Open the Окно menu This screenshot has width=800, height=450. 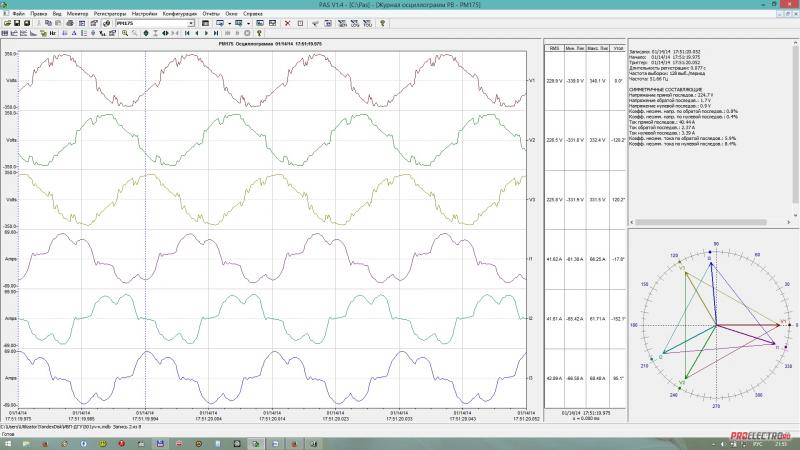(x=232, y=14)
